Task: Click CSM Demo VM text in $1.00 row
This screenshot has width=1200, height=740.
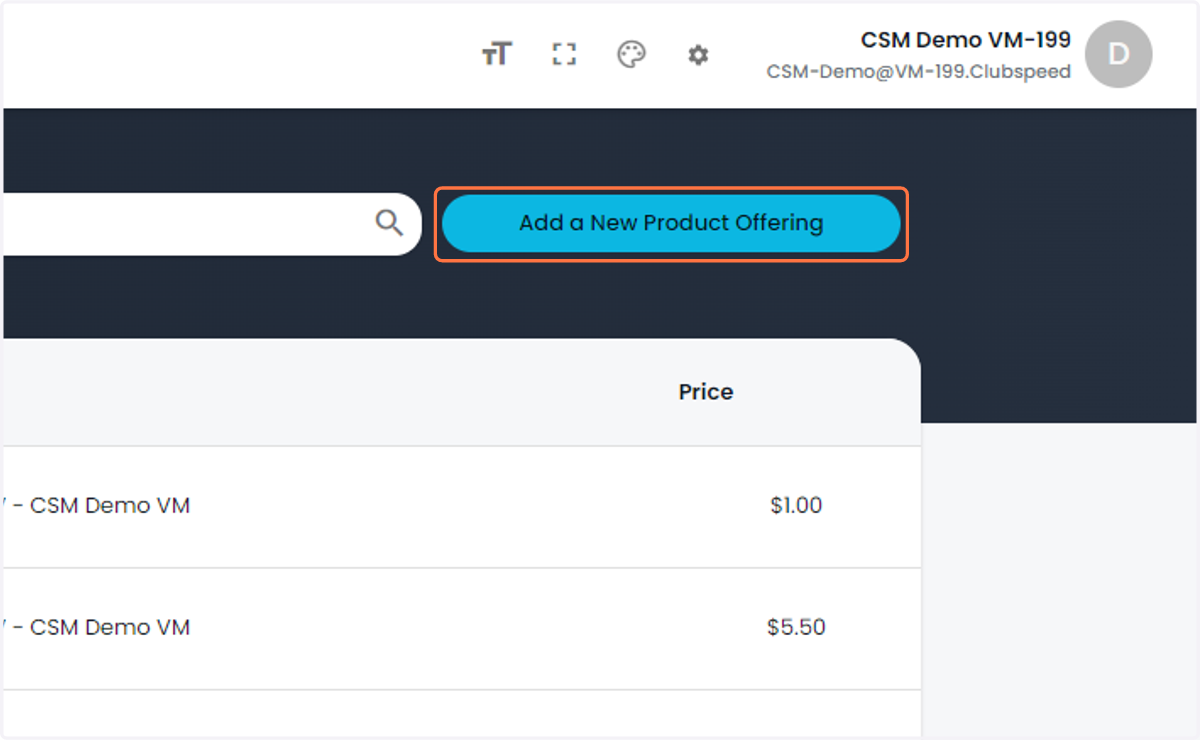Action: [110, 506]
